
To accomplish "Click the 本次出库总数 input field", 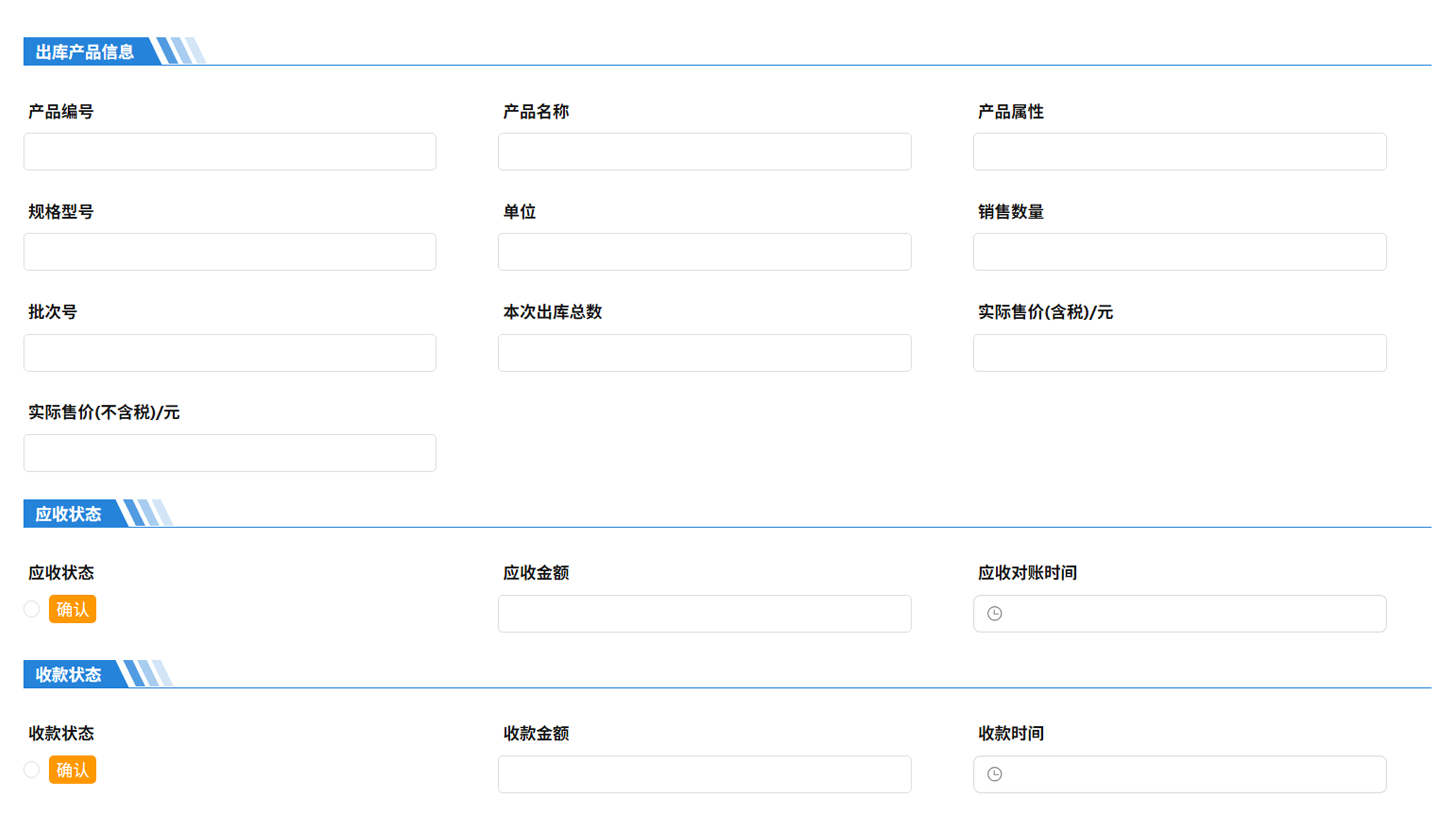I will coord(704,353).
